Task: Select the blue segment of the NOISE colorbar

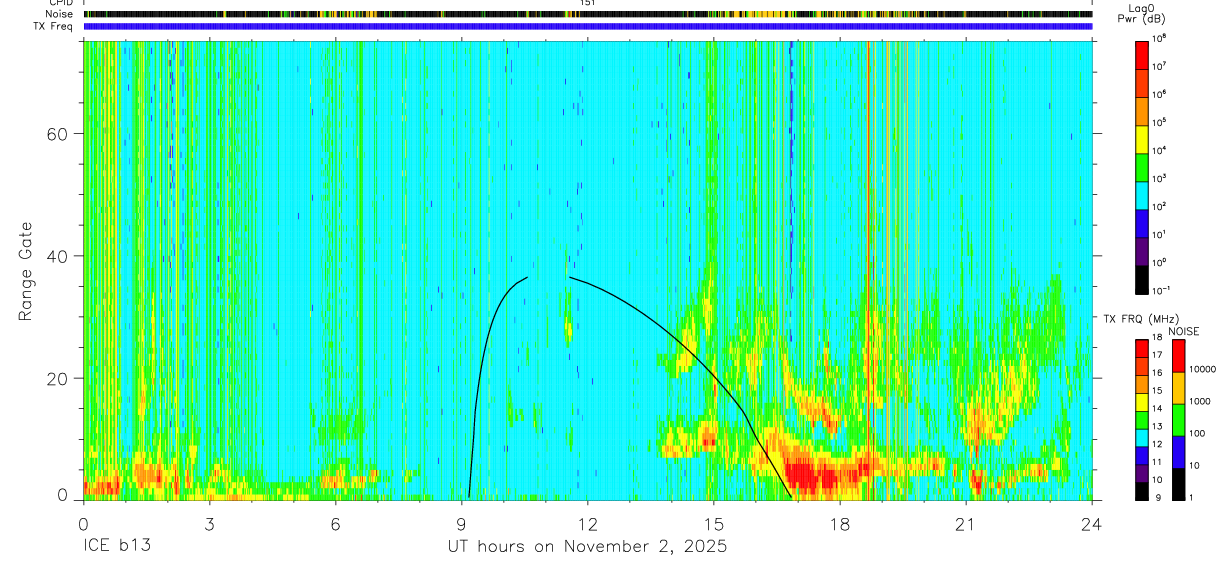Action: tap(1178, 452)
